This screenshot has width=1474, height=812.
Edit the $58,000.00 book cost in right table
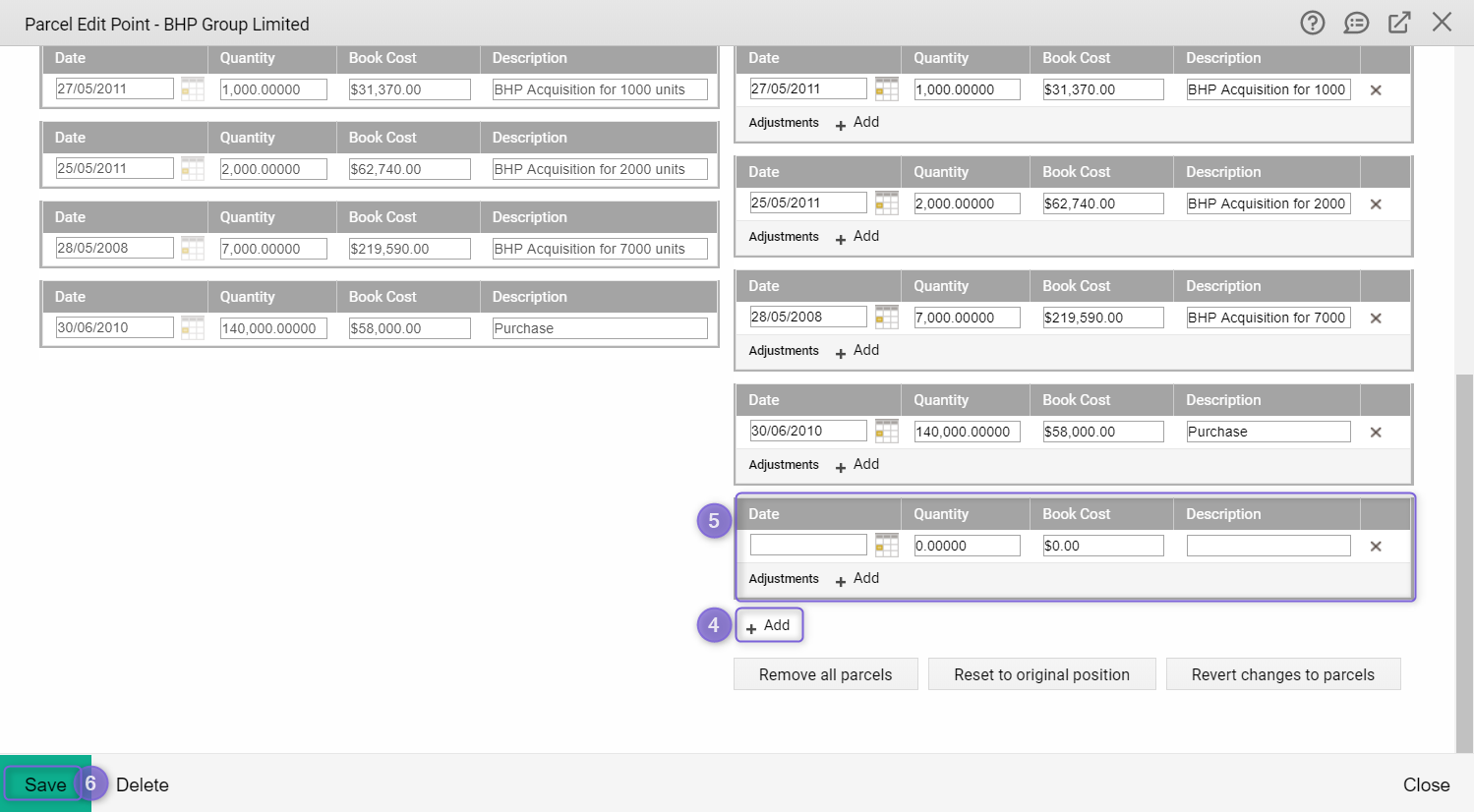(1103, 432)
